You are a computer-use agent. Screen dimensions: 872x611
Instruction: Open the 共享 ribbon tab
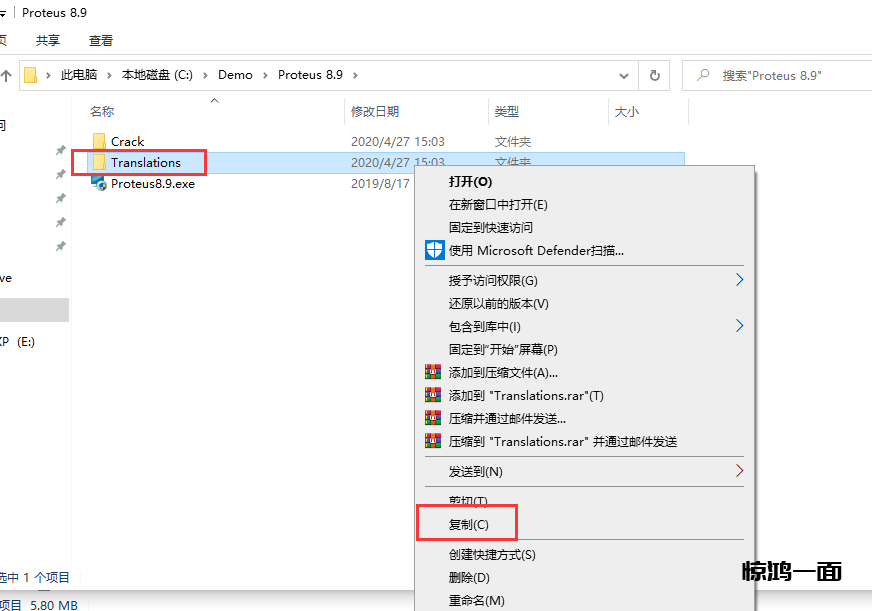pos(48,41)
